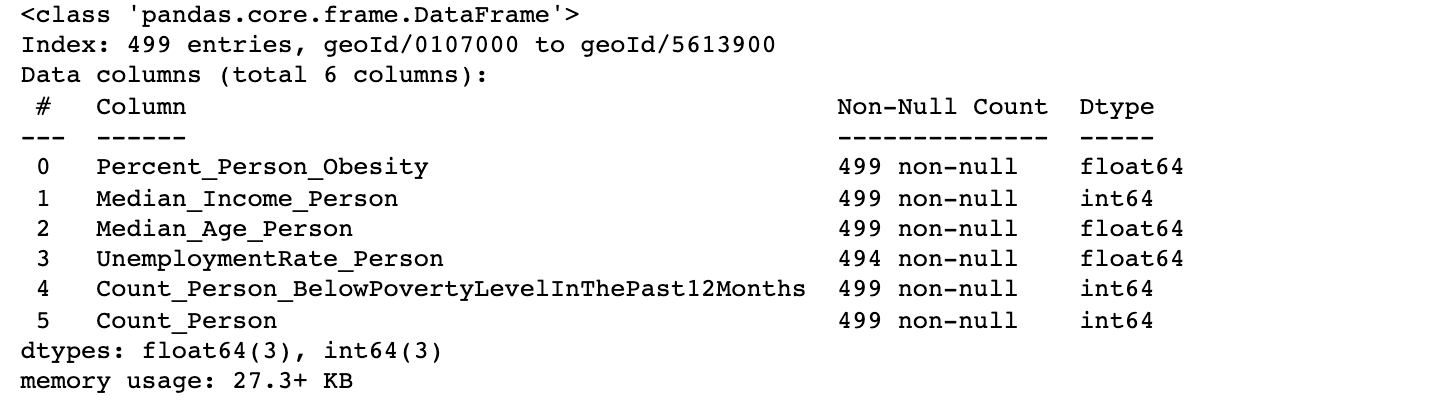The height and width of the screenshot is (406, 1450).
Task: Click the 'memory usage: 27.3+ KB' line
Action: 186,382
